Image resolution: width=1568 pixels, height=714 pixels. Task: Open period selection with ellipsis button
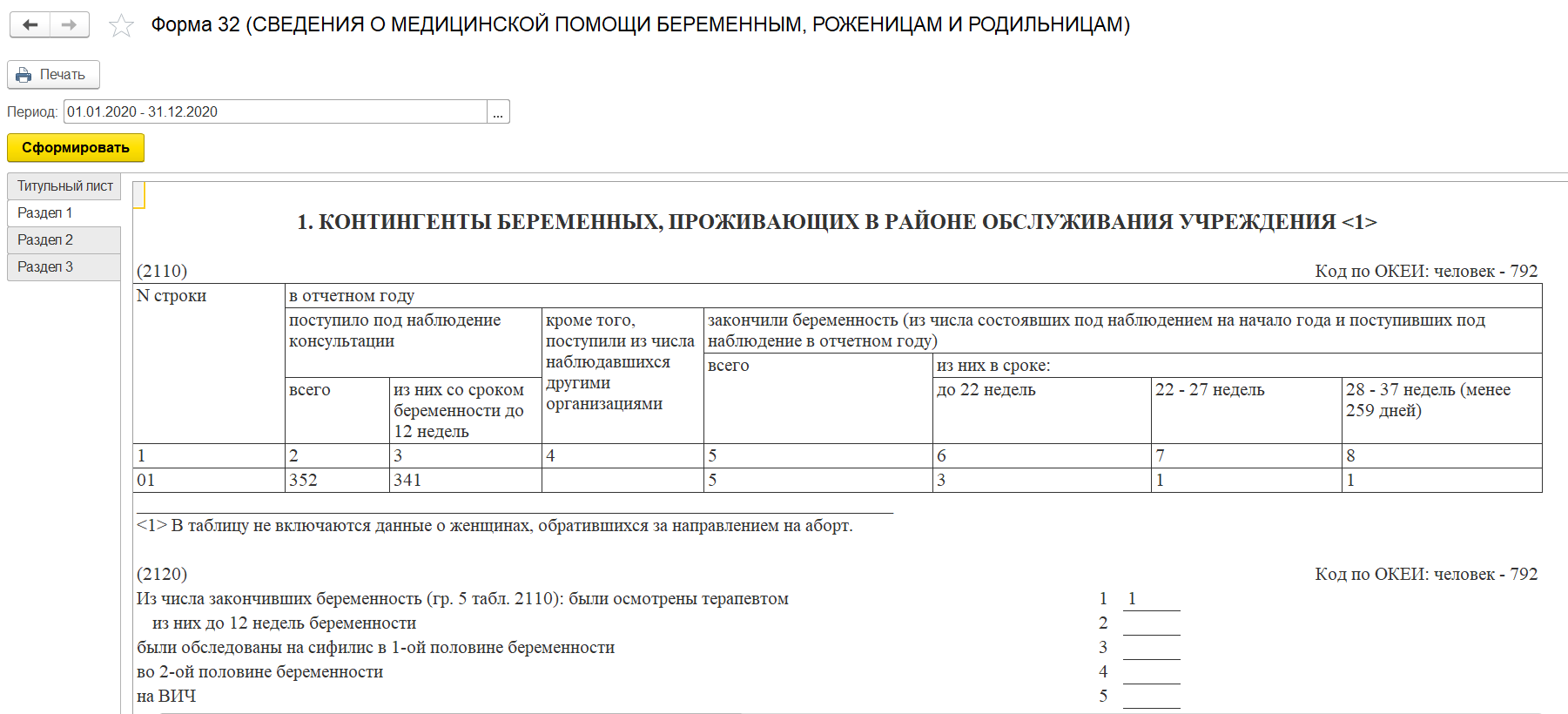pyautogui.click(x=498, y=112)
